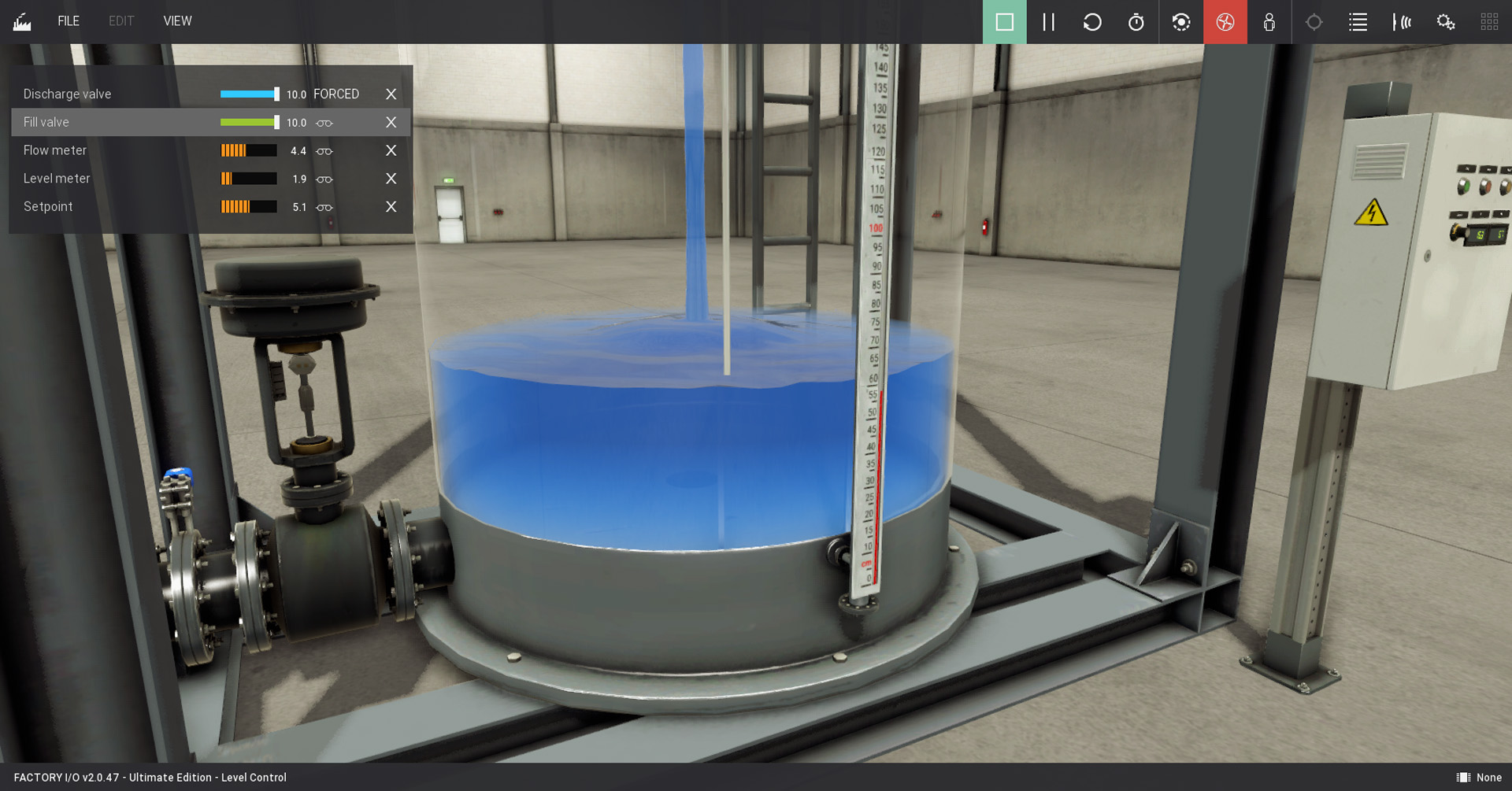Screen dimensions: 1512x791
Task: Toggle force mode glasses icon for Setpoint
Action: point(324,208)
